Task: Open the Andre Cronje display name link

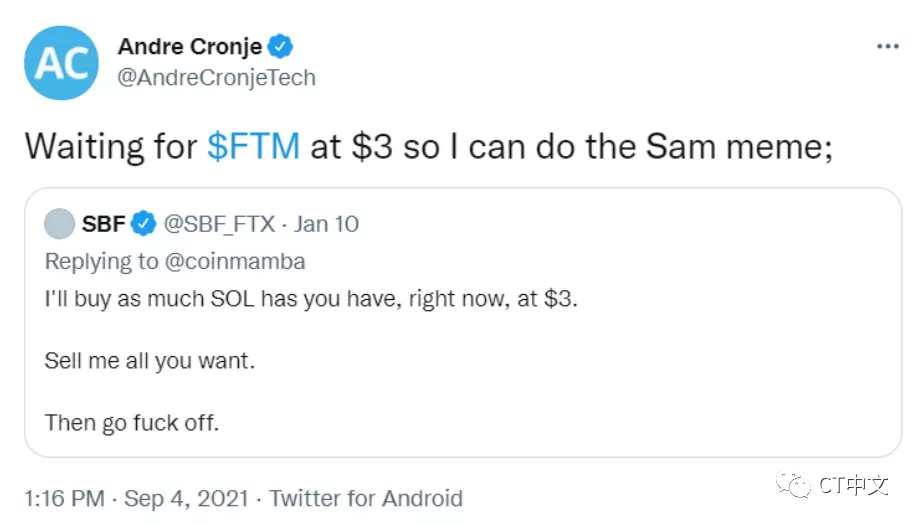Action: pyautogui.click(x=190, y=46)
